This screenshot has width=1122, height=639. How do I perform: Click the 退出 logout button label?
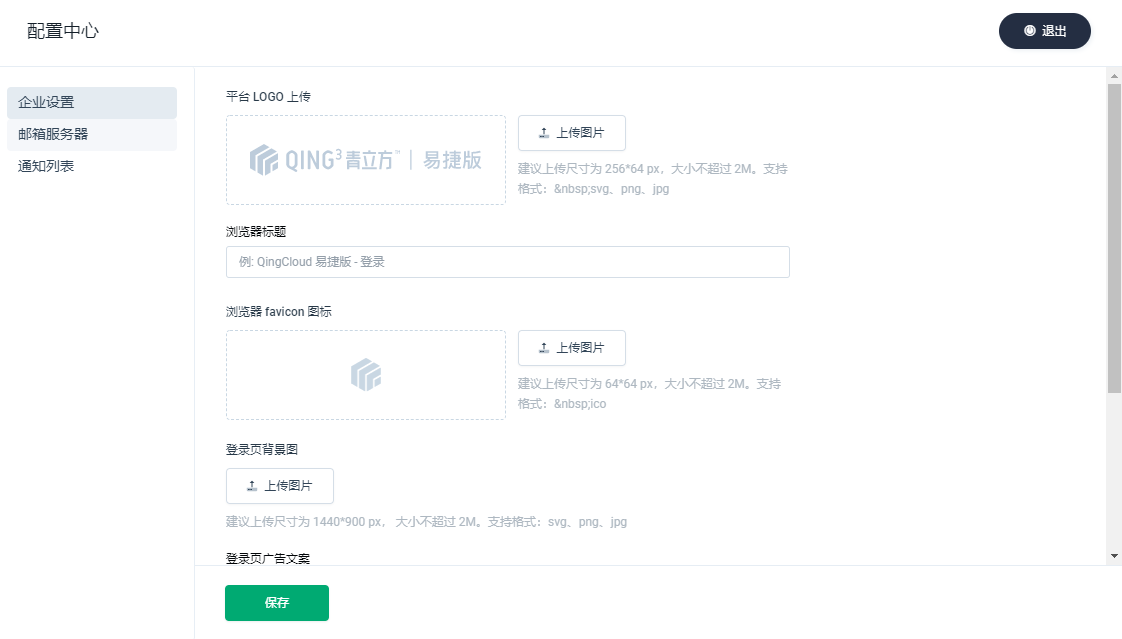[x=1054, y=31]
